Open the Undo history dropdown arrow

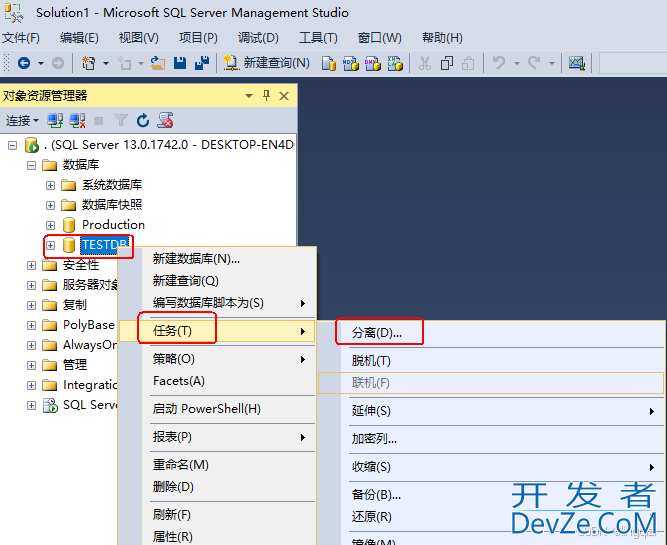(x=517, y=63)
